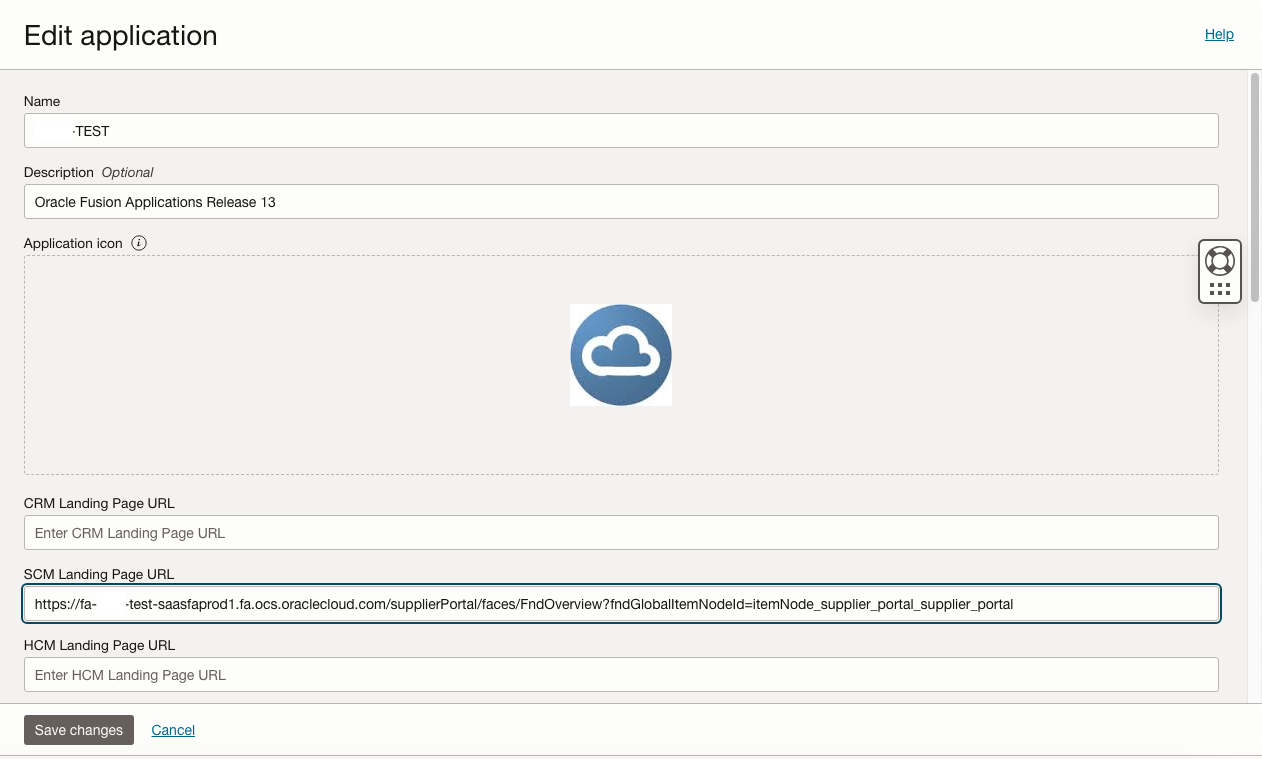Screen dimensions: 1262x759
Task: Open the lifebuoy support icon
Action: coord(1219,261)
